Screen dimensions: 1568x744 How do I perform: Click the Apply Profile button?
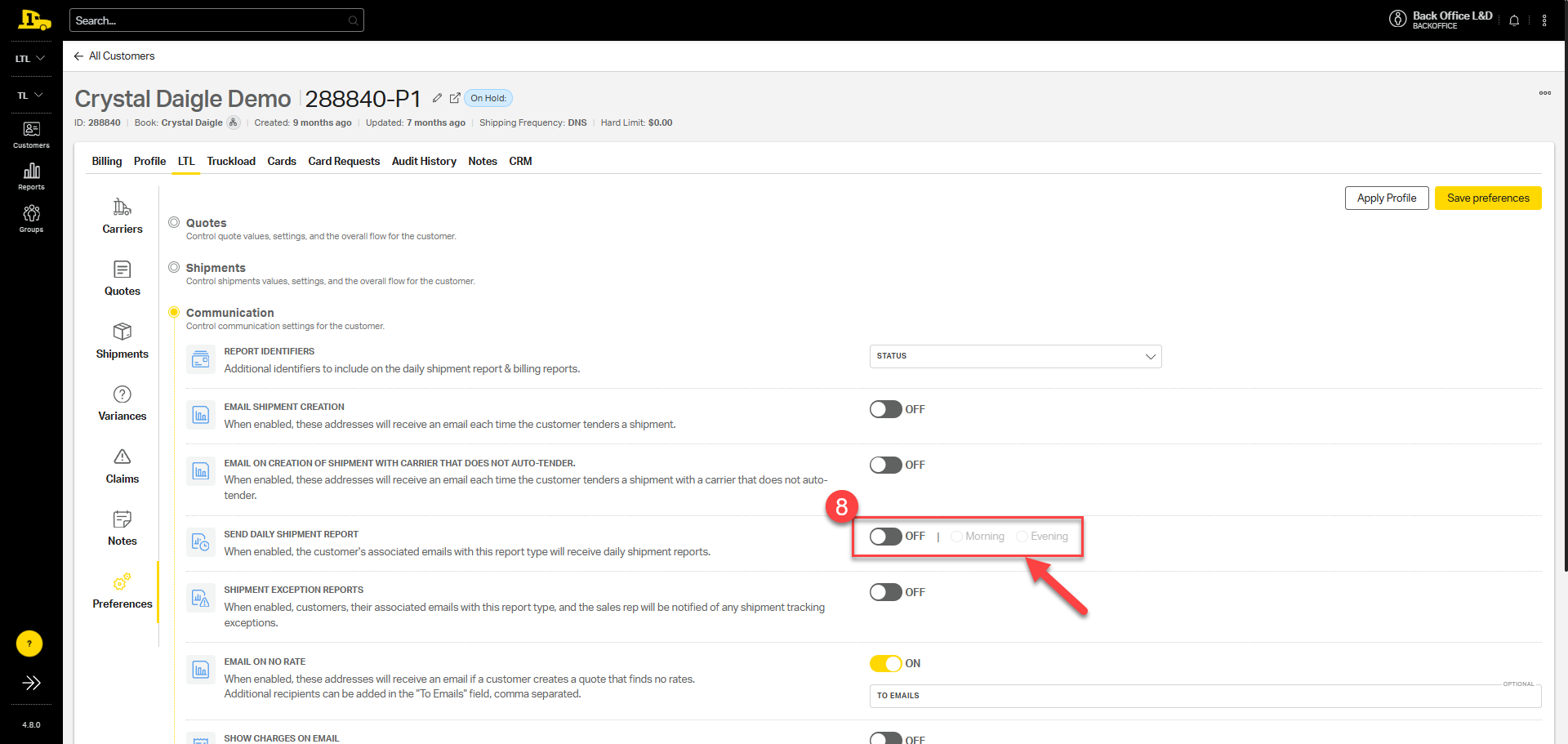[1387, 198]
